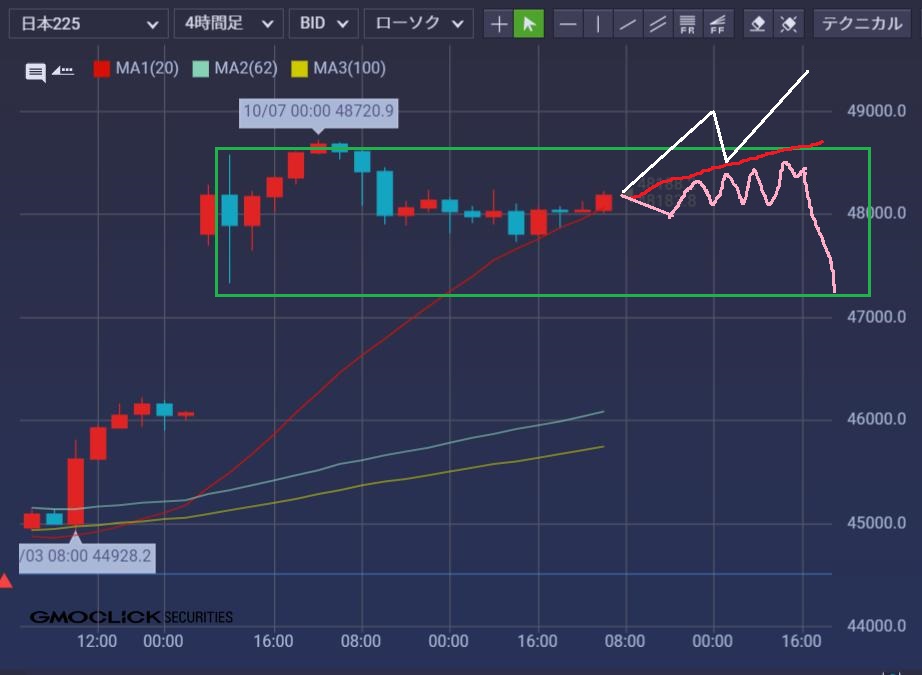This screenshot has width=922, height=675.
Task: Open the テクニカル indicators settings
Action: click(x=861, y=23)
